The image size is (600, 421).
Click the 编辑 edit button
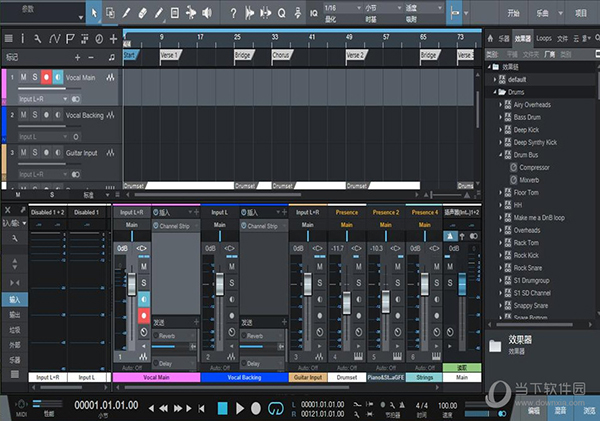pyautogui.click(x=533, y=411)
